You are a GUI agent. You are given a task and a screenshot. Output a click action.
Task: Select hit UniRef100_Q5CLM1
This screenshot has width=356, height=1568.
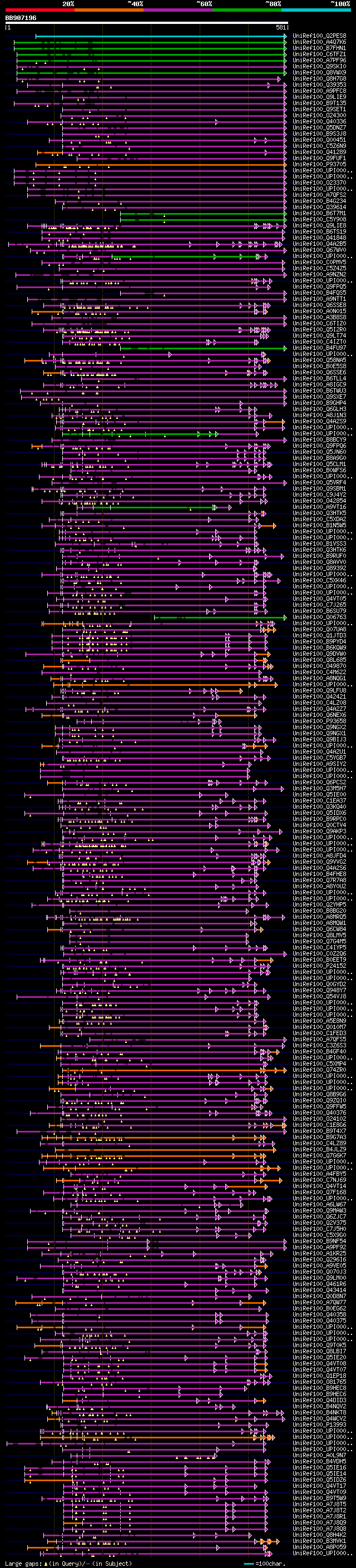pyautogui.click(x=319, y=464)
